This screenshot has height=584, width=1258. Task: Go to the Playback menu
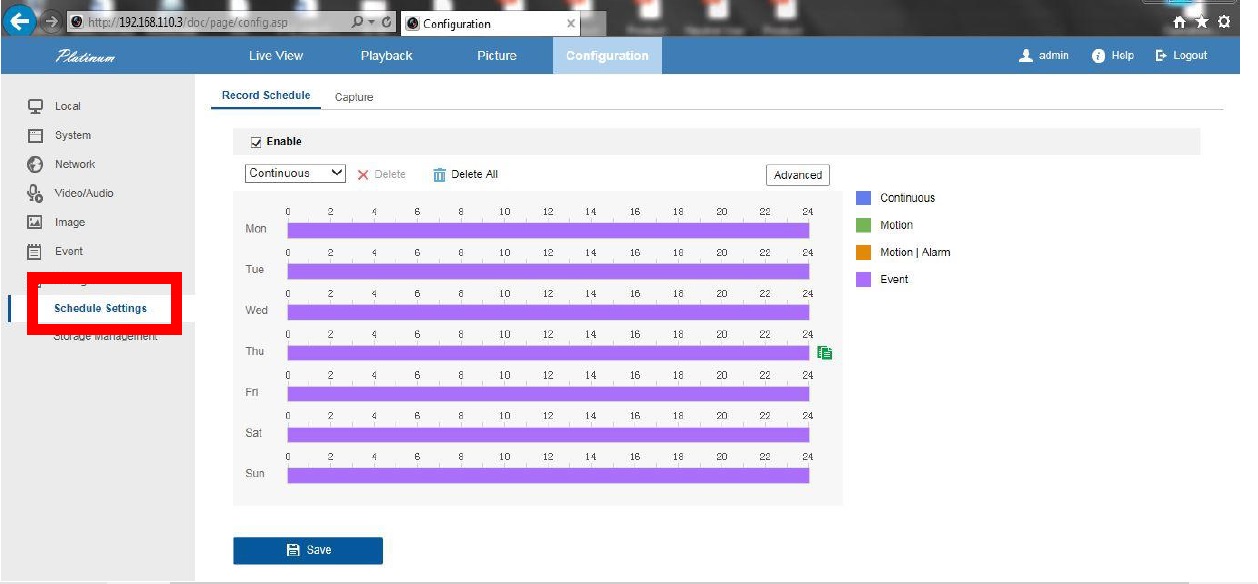coord(386,56)
